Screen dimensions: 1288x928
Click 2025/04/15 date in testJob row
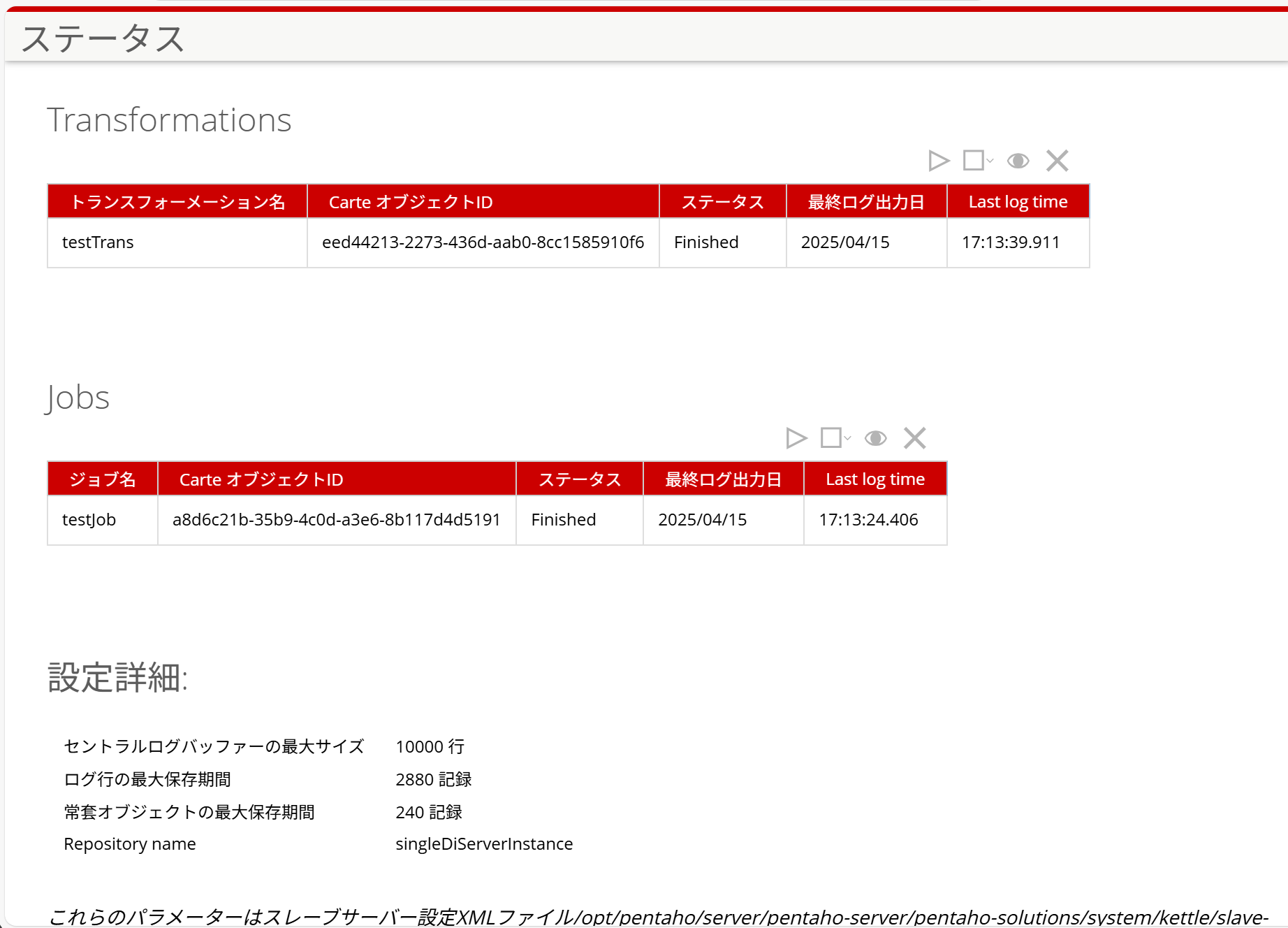703,520
